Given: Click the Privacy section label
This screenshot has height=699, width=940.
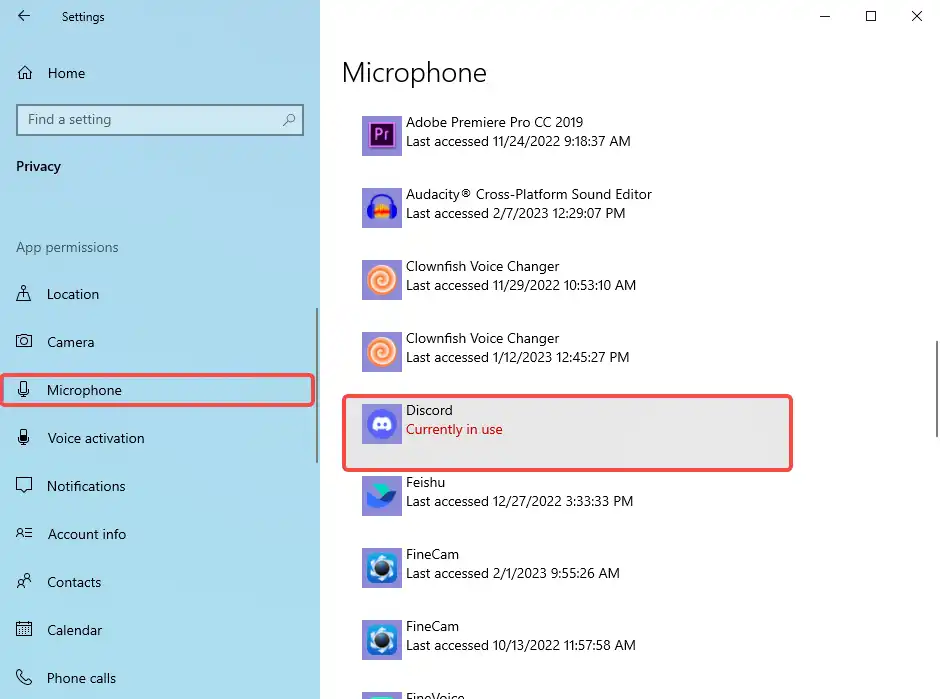Looking at the screenshot, I should [38, 167].
